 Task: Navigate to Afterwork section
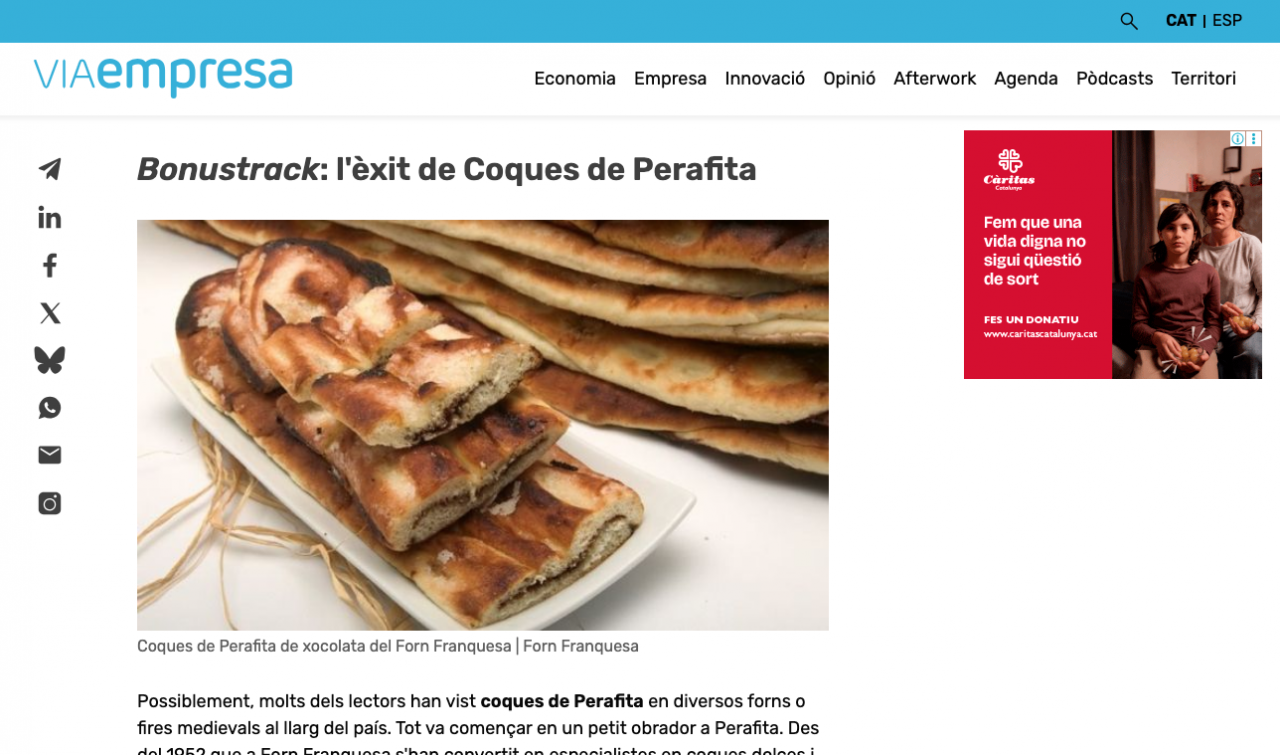[x=935, y=78]
